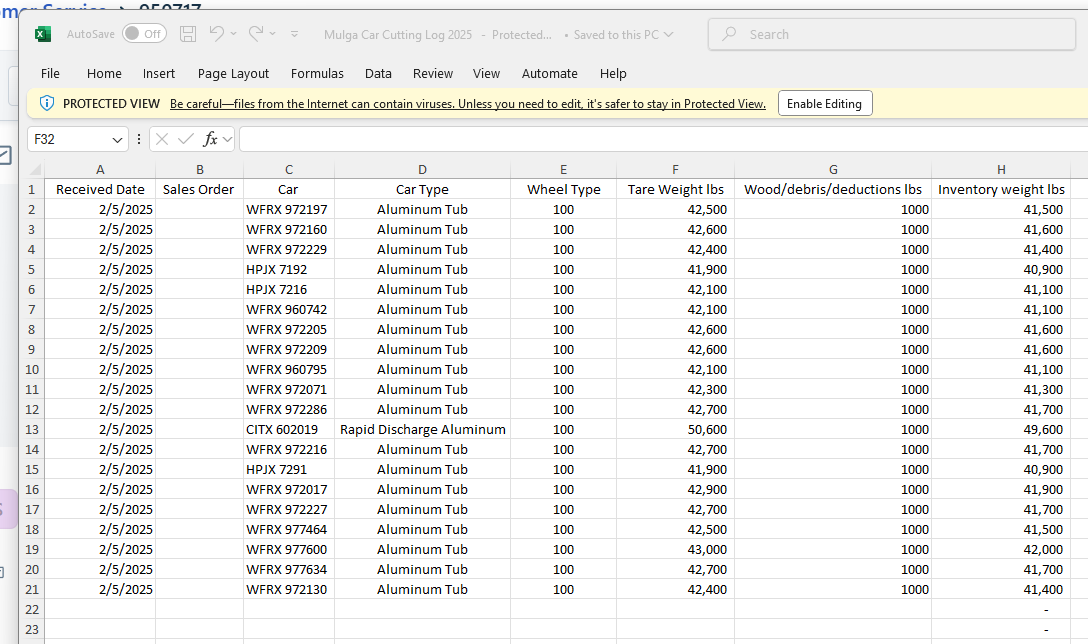Click the search magnifier icon
Screen dimensions: 1088x644
729,34
